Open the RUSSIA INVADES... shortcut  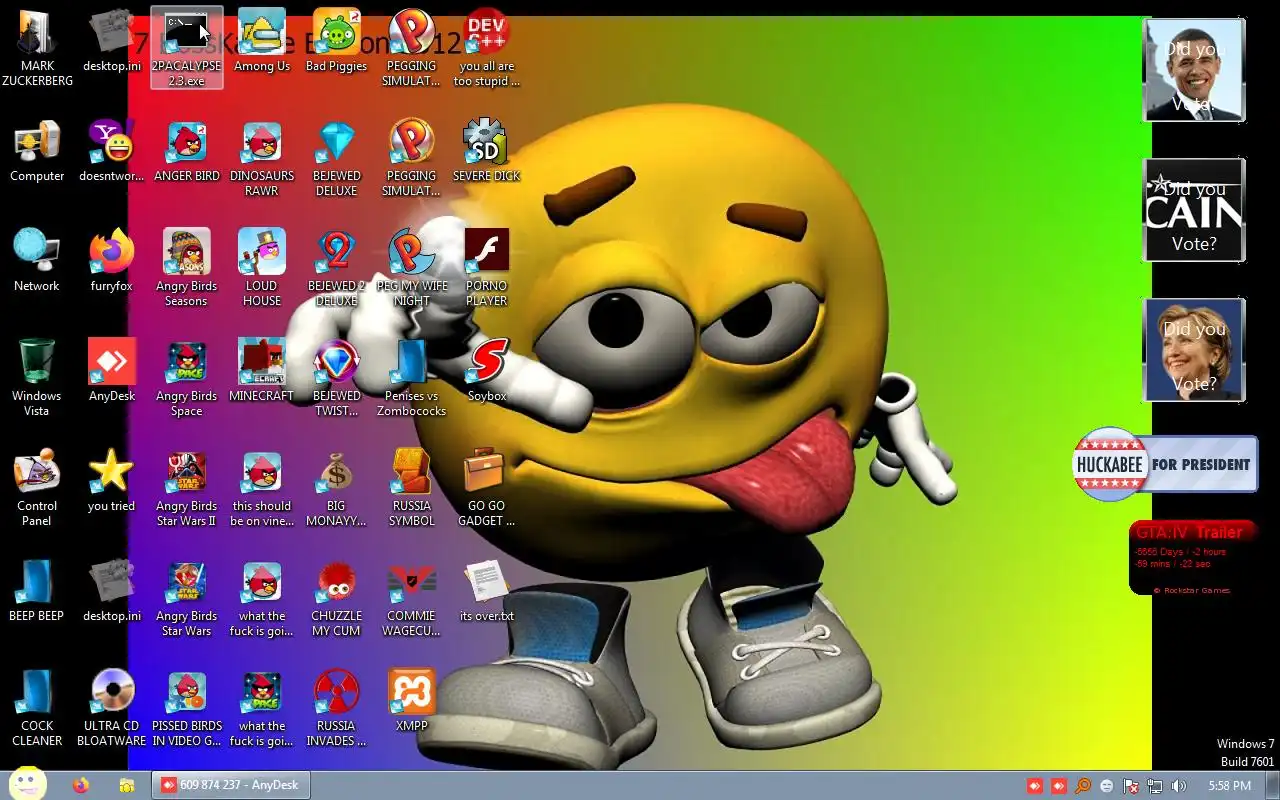pyautogui.click(x=337, y=708)
